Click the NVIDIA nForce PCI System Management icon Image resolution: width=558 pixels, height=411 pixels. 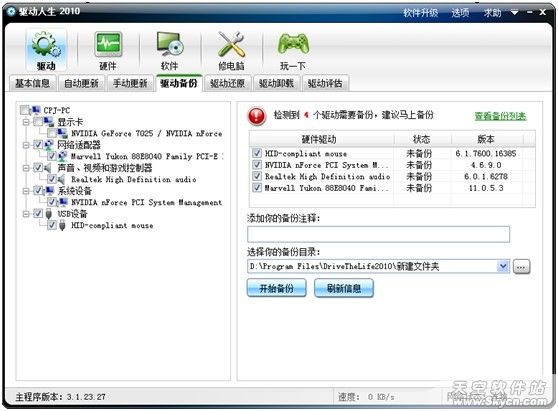click(63, 202)
